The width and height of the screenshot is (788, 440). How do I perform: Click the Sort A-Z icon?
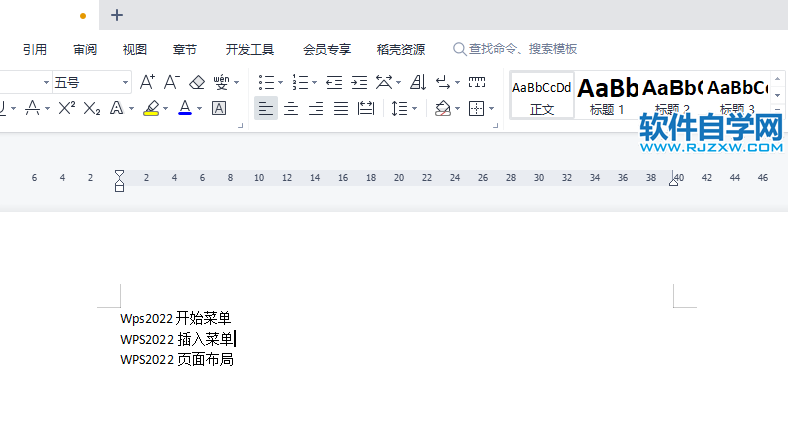[418, 82]
